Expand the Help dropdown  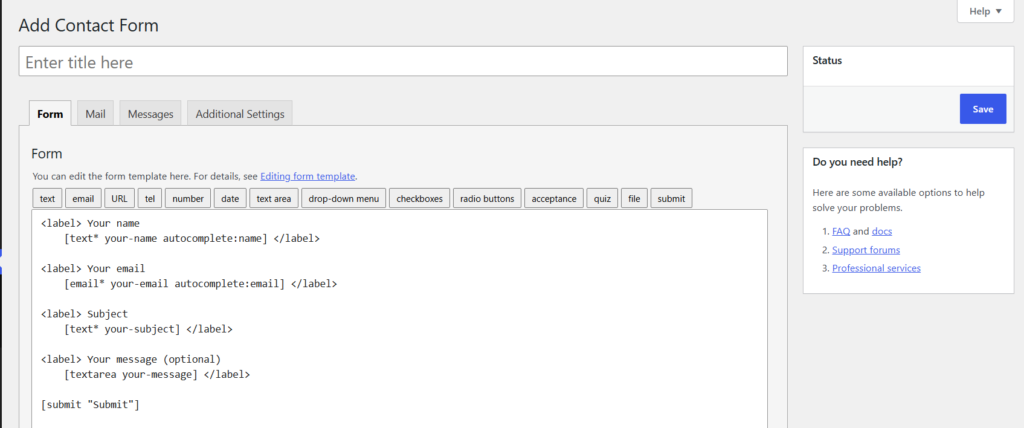(985, 11)
